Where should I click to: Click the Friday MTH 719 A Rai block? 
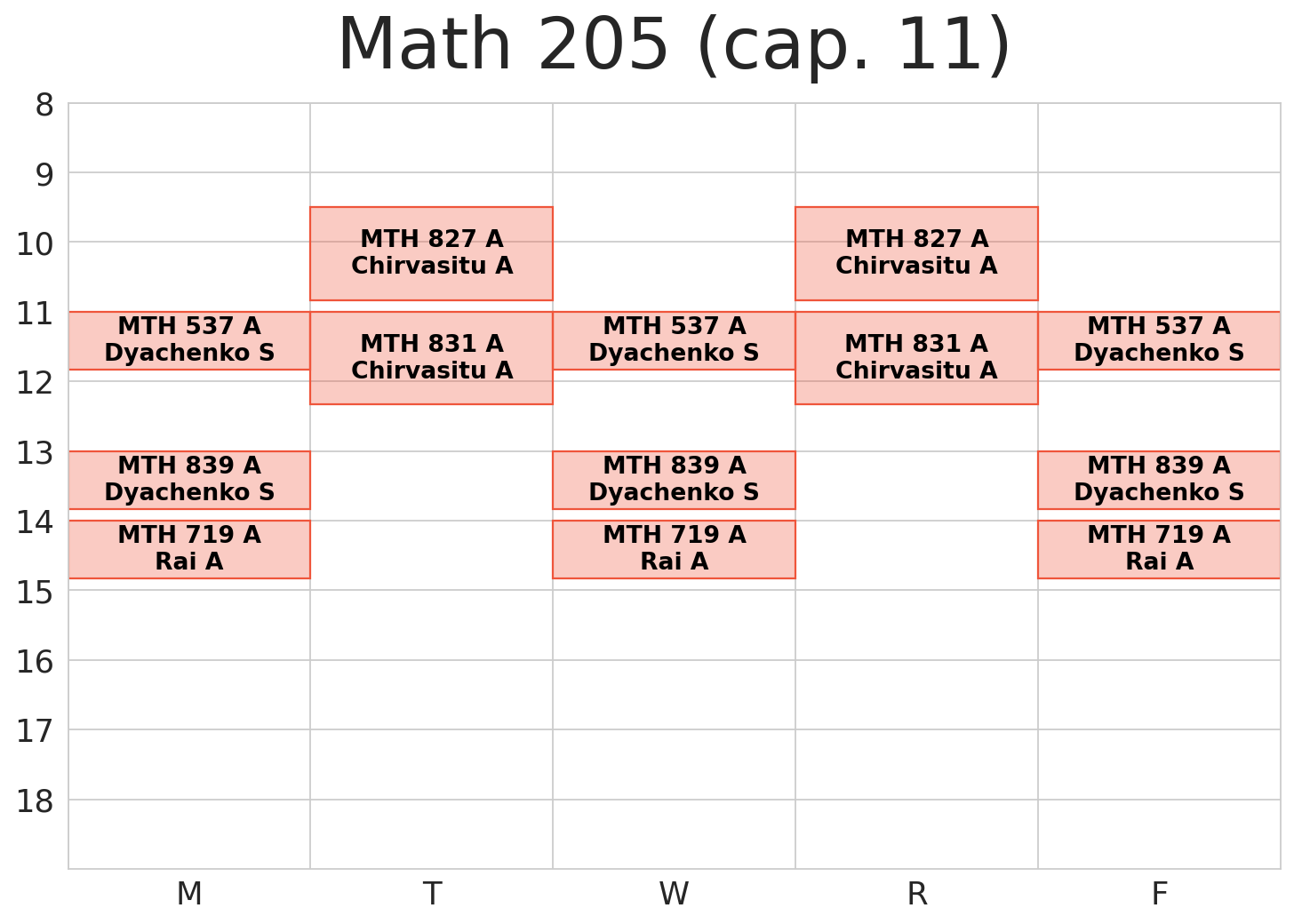(x=1159, y=549)
